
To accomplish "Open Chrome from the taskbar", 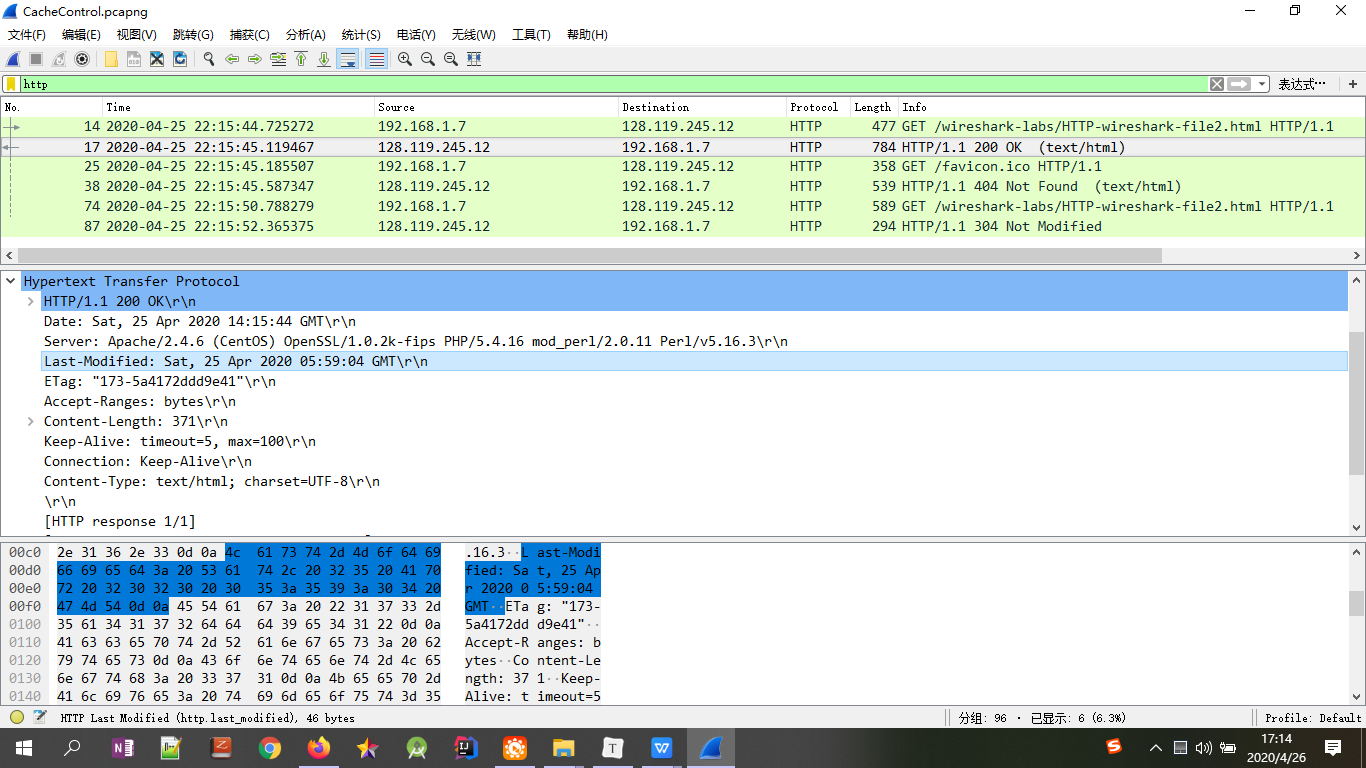I will click(270, 748).
